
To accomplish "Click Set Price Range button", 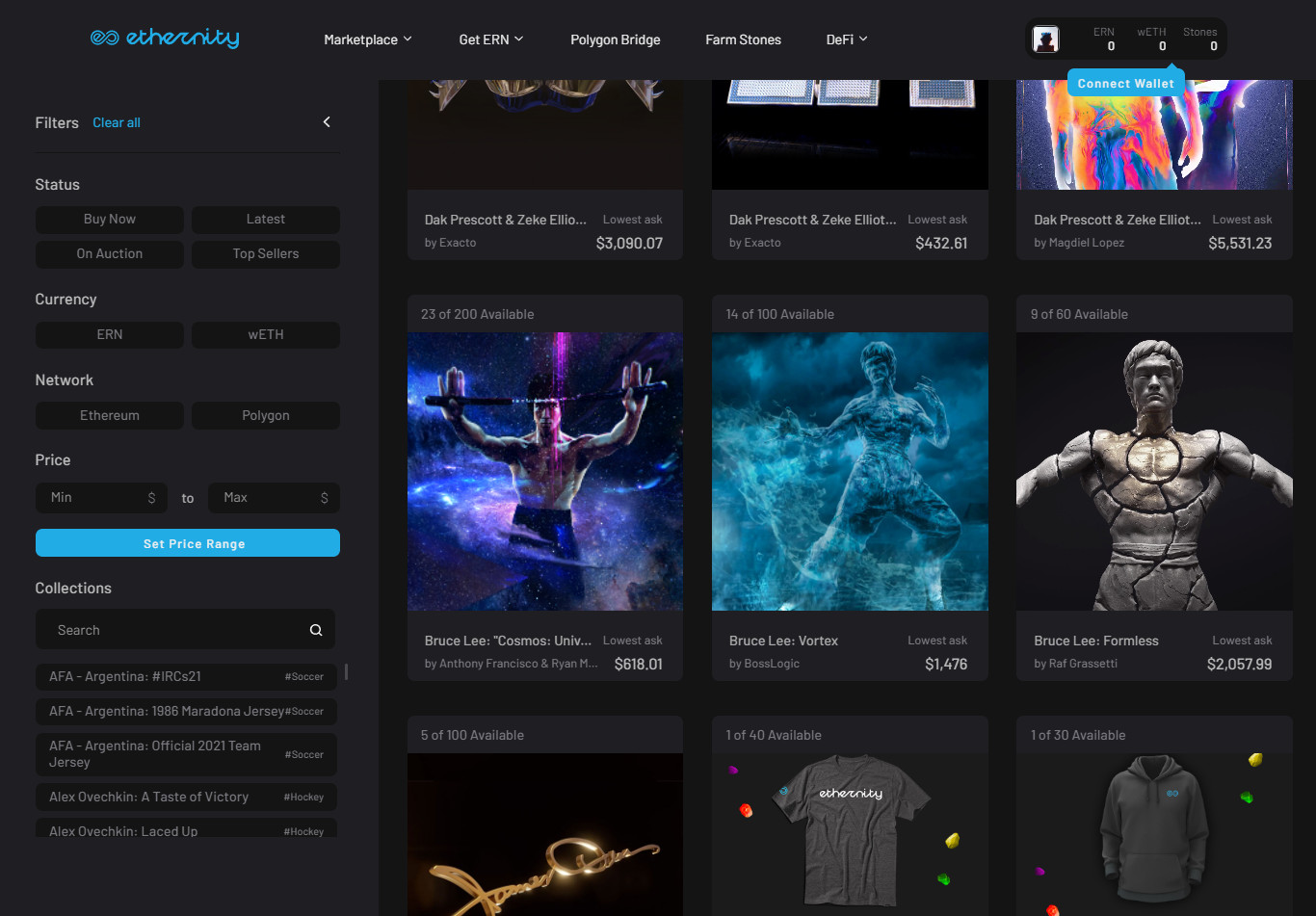I will 188,543.
